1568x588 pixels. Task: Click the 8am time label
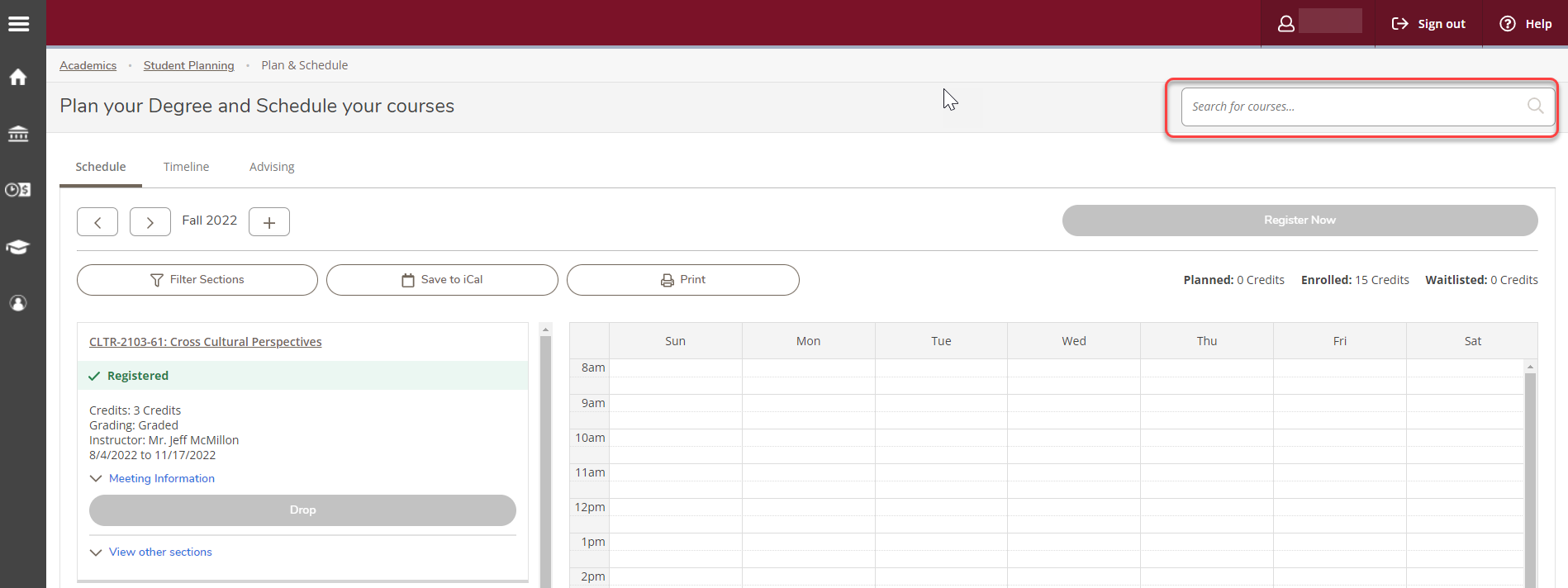click(593, 367)
